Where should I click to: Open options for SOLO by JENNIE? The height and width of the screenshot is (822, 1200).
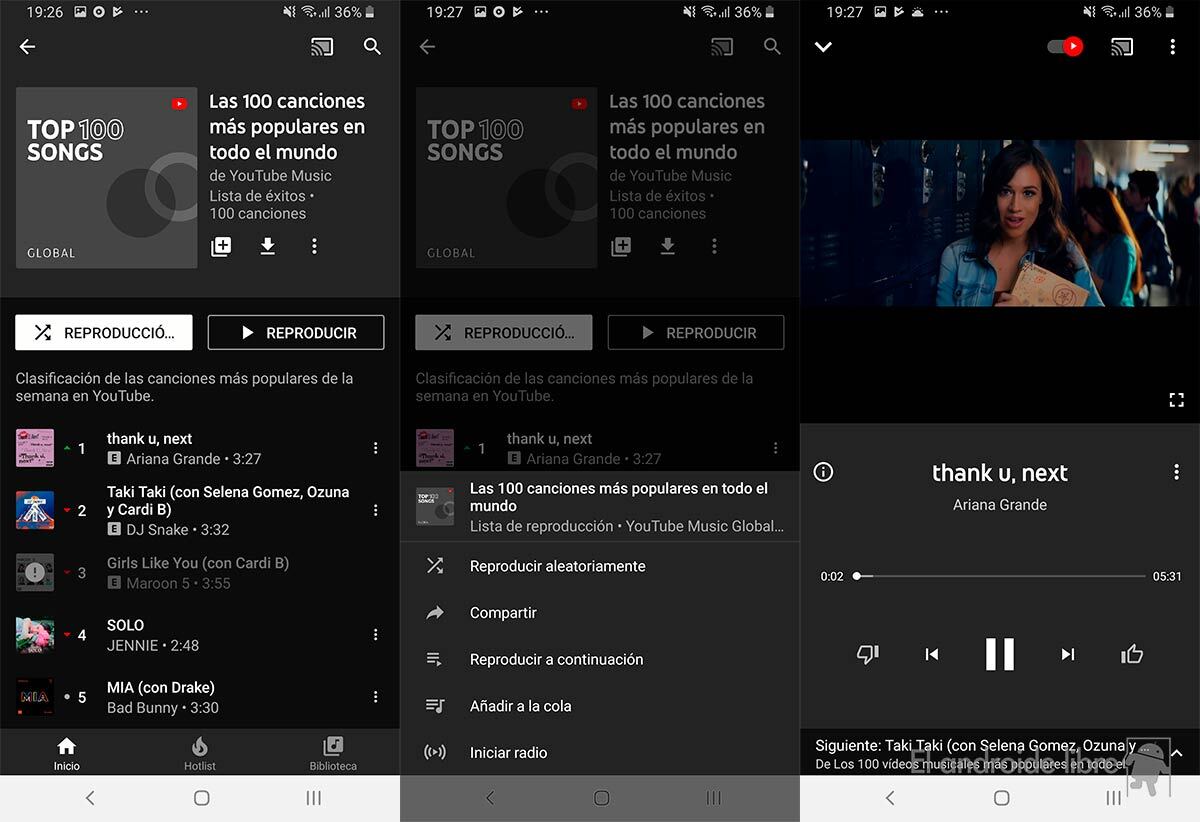pos(376,635)
